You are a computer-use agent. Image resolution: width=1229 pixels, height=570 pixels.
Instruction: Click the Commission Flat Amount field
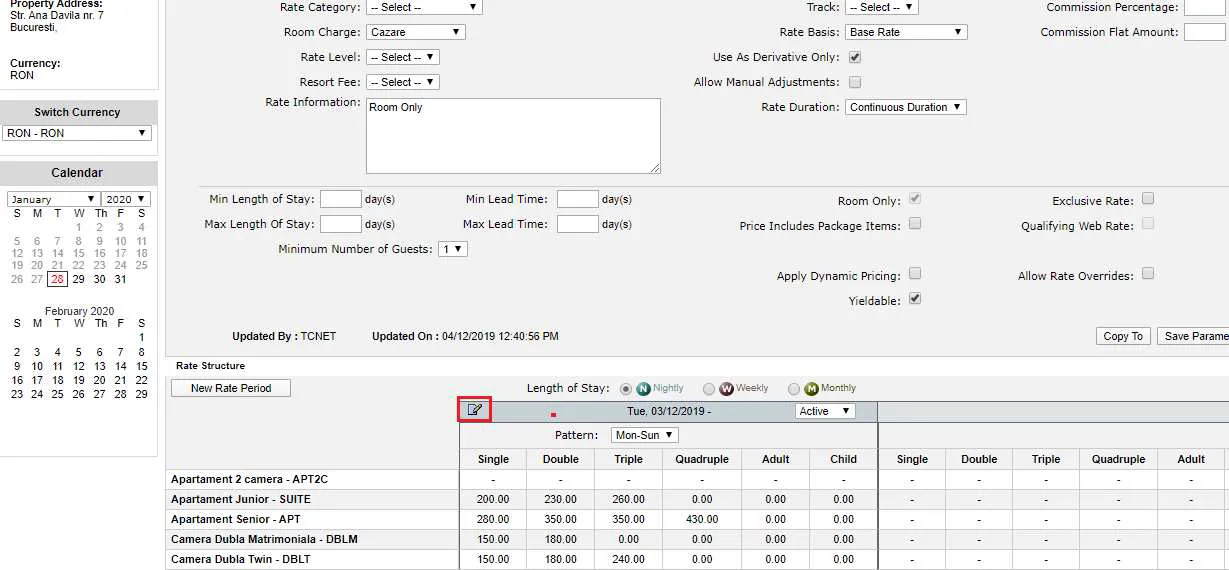coord(1205,32)
